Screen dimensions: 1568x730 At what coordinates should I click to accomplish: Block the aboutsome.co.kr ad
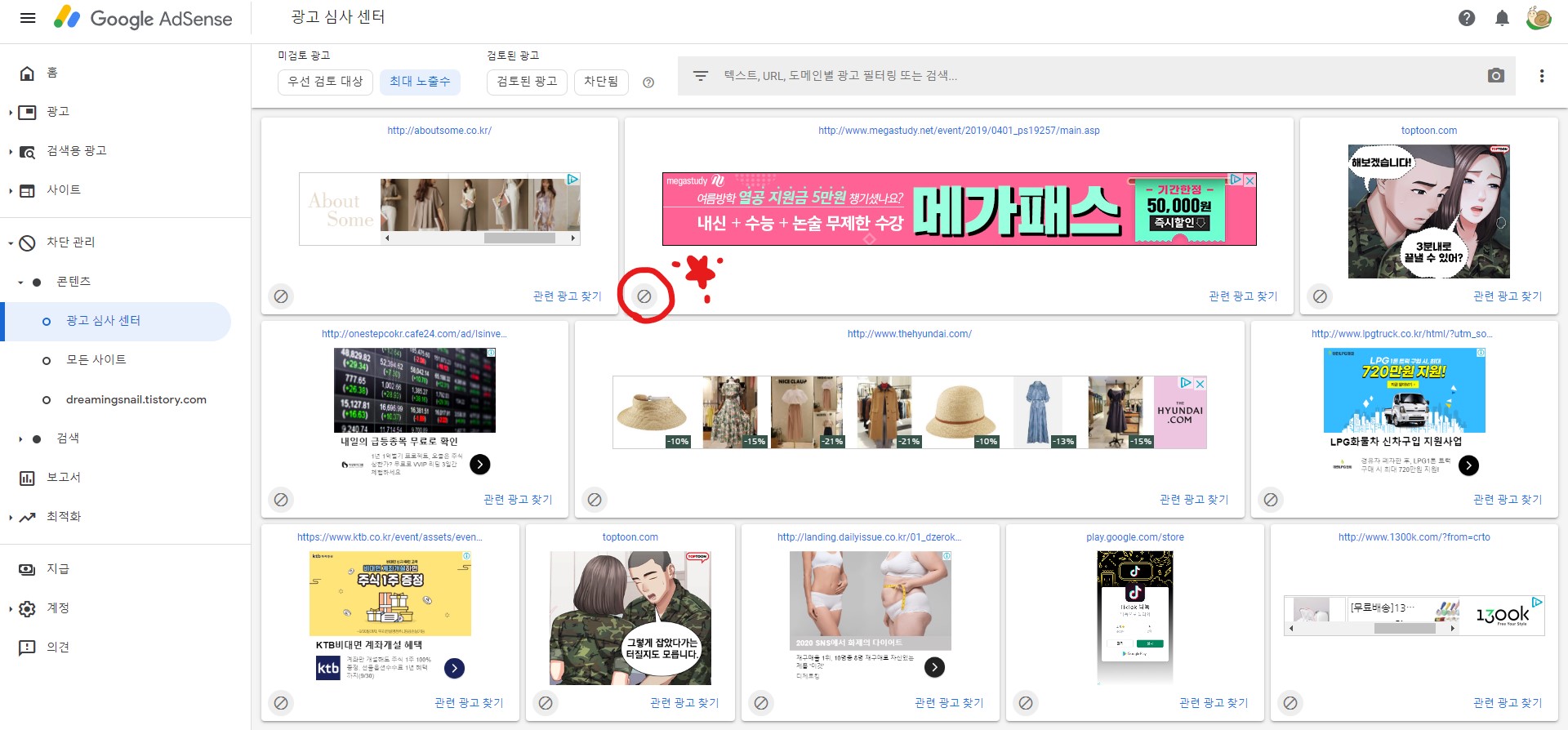pyautogui.click(x=281, y=296)
